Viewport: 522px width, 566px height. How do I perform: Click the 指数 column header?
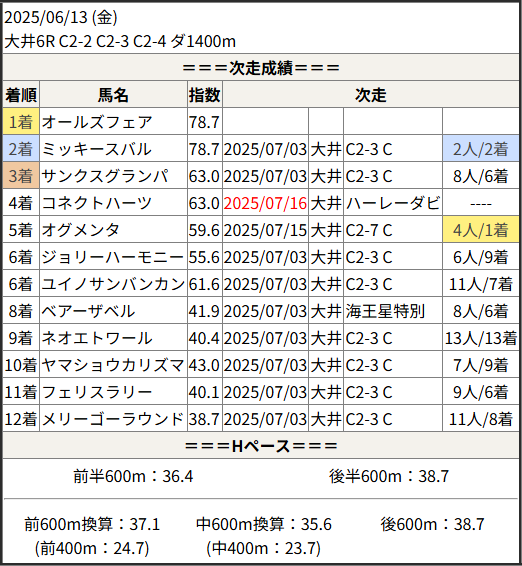pyautogui.click(x=205, y=95)
